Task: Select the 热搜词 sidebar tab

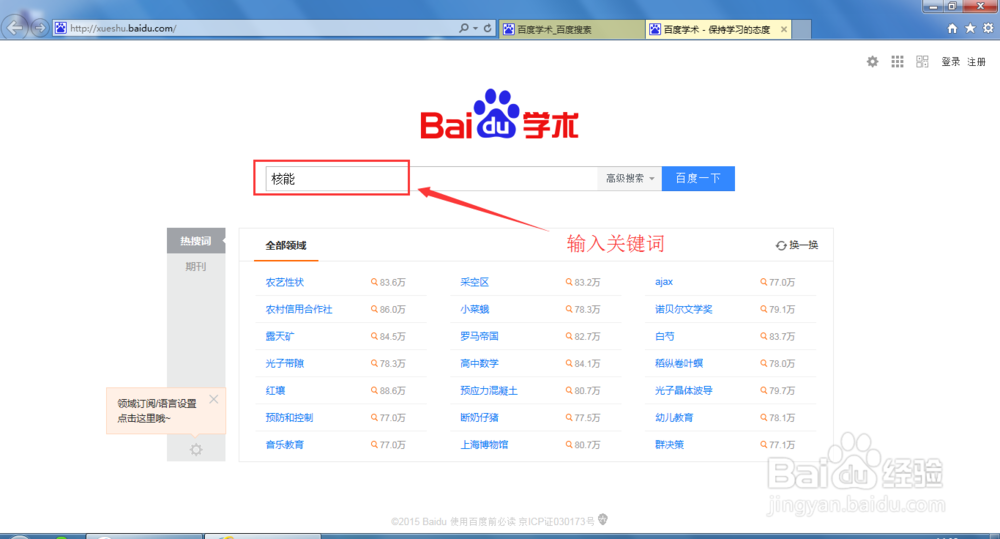Action: click(x=196, y=240)
